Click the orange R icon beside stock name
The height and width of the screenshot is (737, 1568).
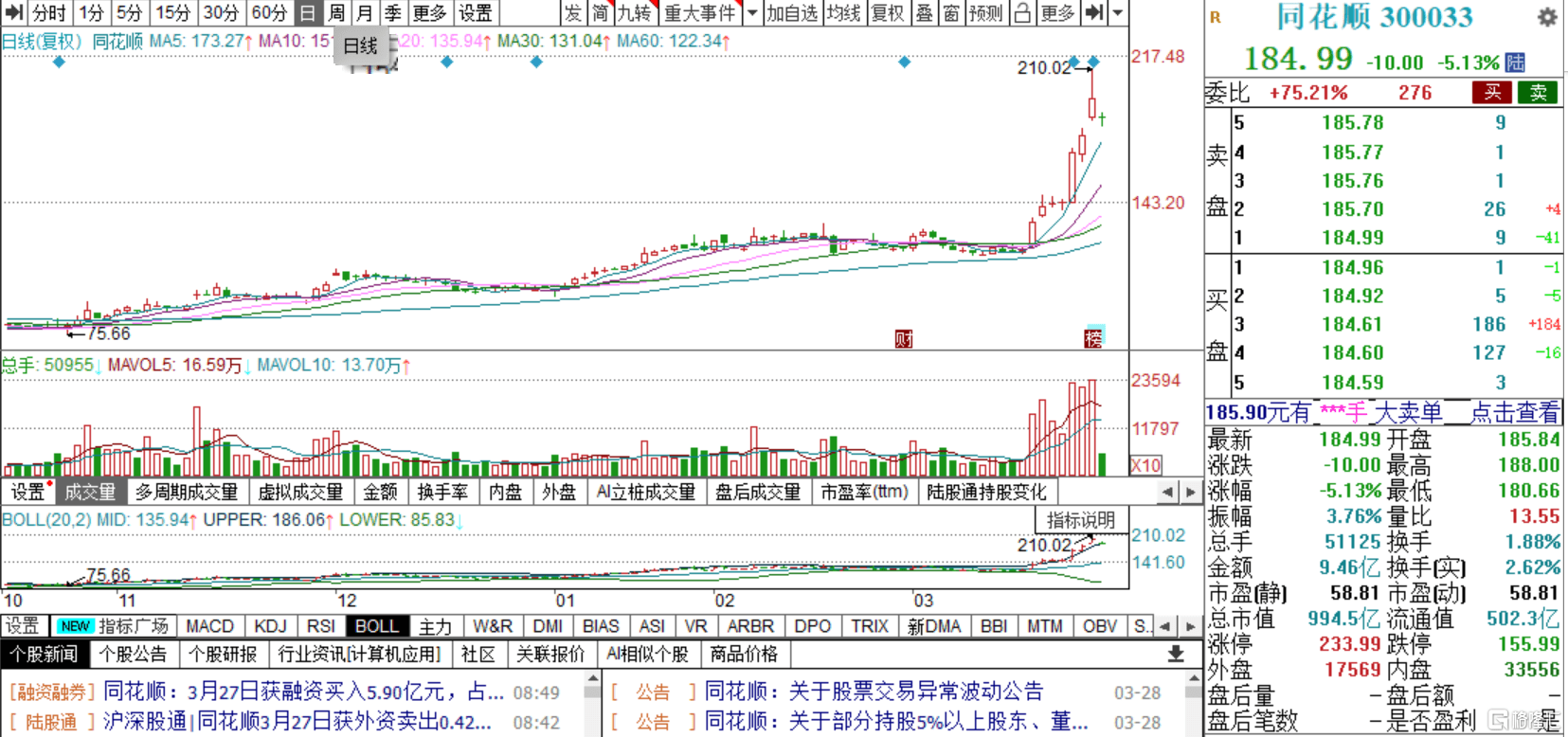click(x=1216, y=17)
